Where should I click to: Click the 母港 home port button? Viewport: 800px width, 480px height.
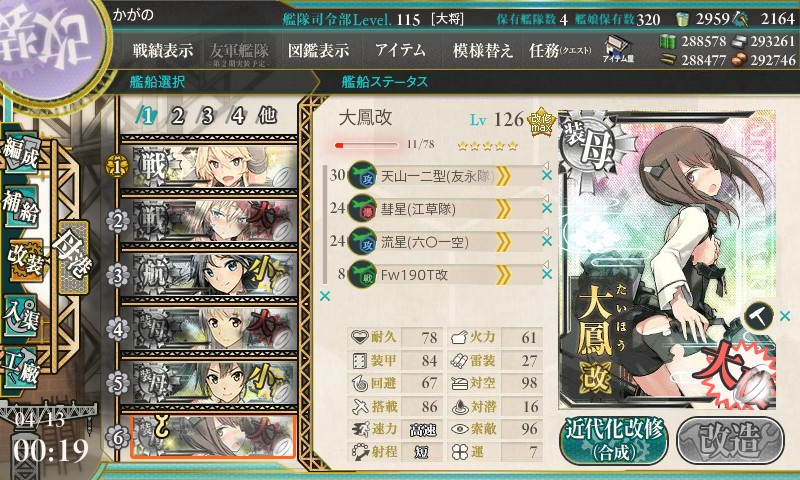[x=74, y=258]
